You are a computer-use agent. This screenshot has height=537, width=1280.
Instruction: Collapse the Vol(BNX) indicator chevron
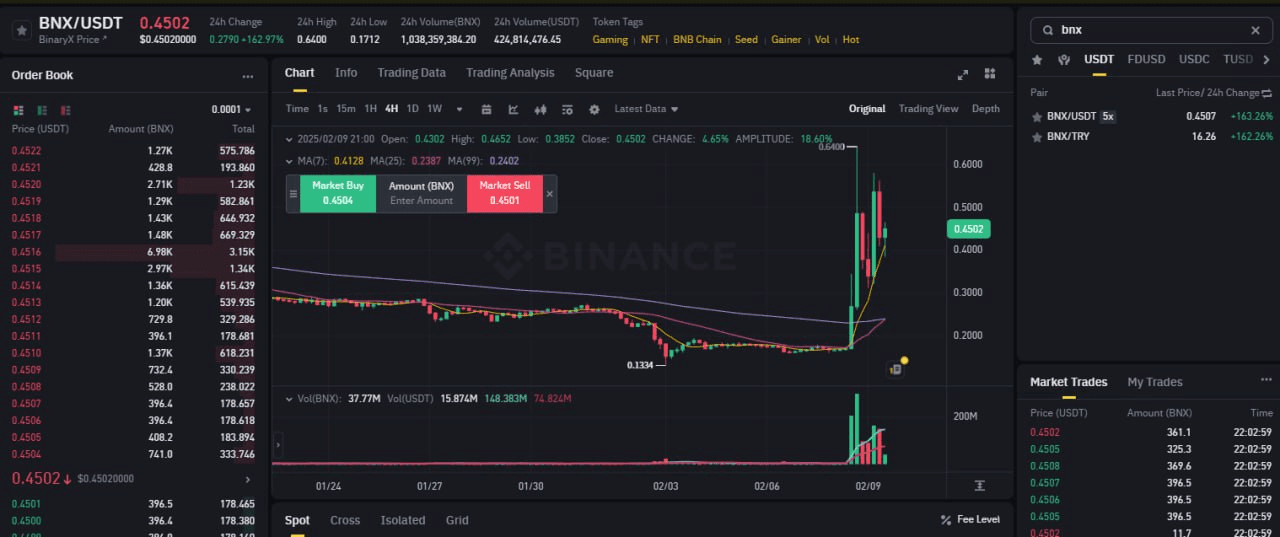click(289, 398)
